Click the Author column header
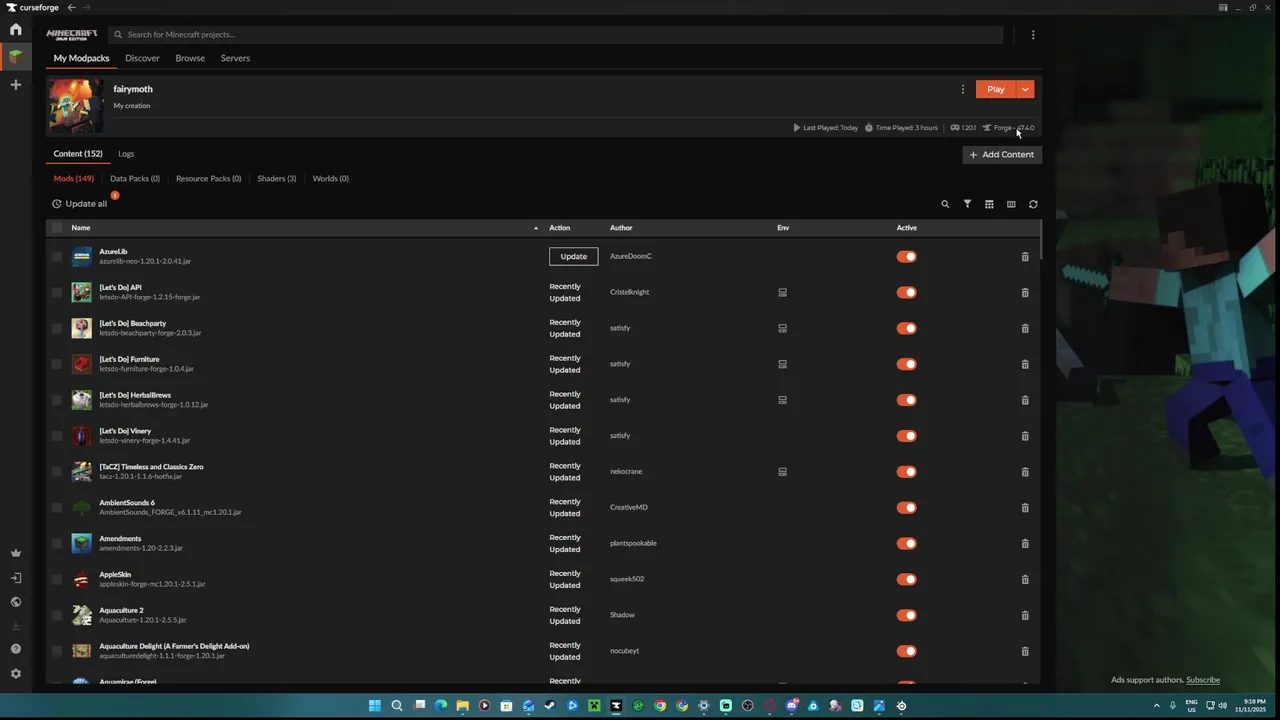The image size is (1280, 720). (x=621, y=228)
